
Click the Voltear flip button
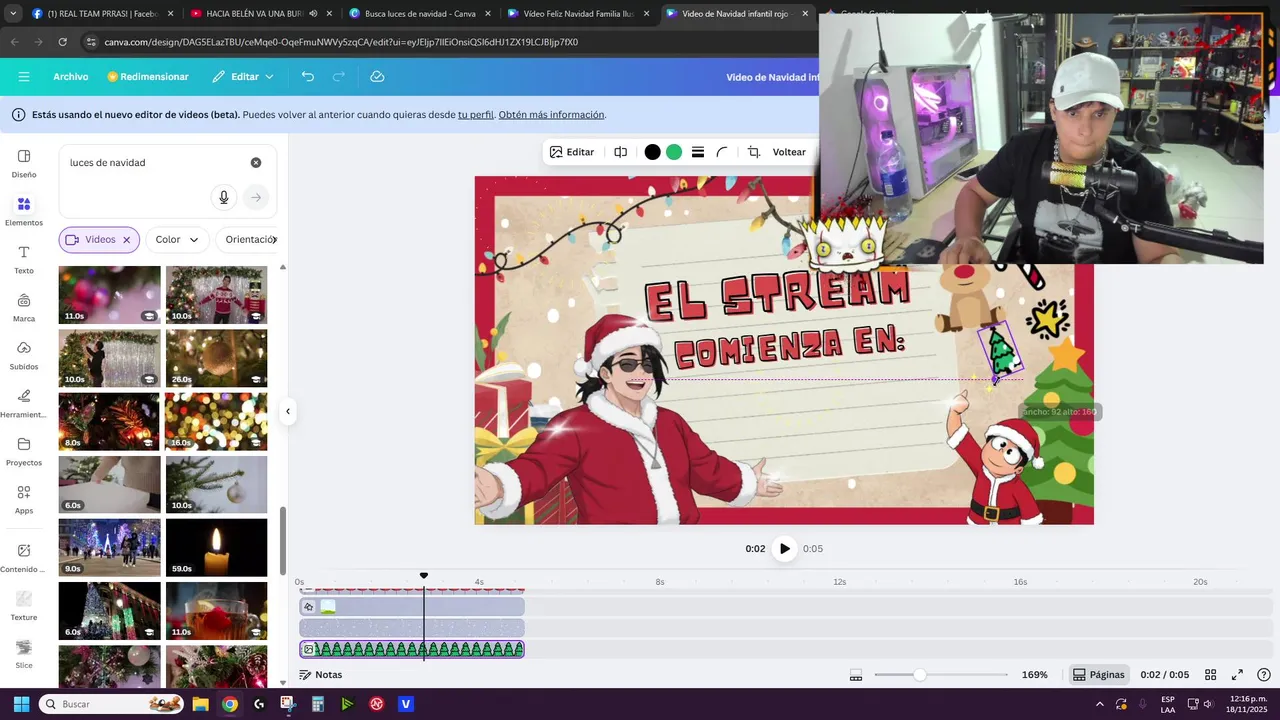789,152
